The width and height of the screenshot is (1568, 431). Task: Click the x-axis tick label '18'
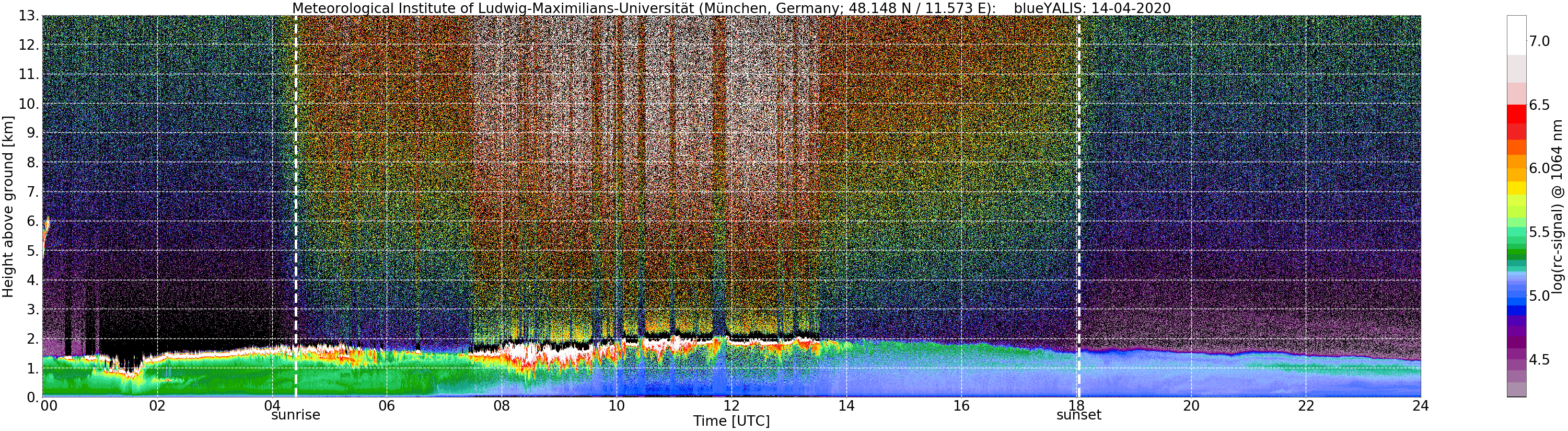1076,405
